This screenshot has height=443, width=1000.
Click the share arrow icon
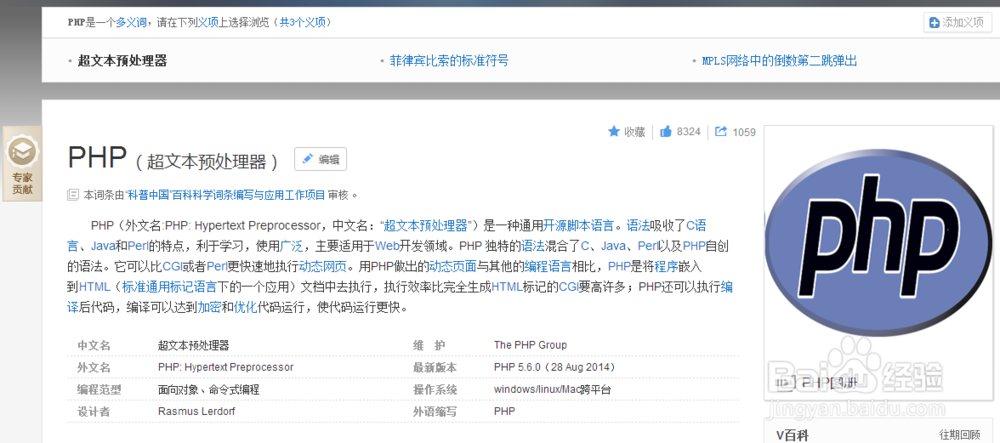point(721,132)
